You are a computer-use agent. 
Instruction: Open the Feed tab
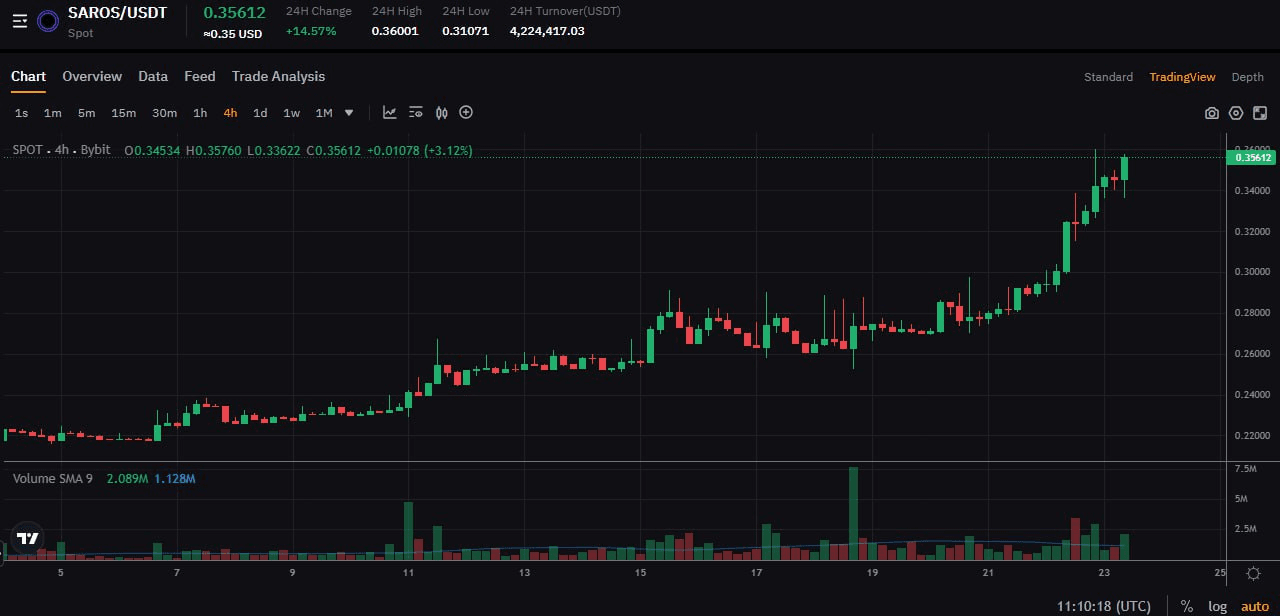(x=200, y=76)
